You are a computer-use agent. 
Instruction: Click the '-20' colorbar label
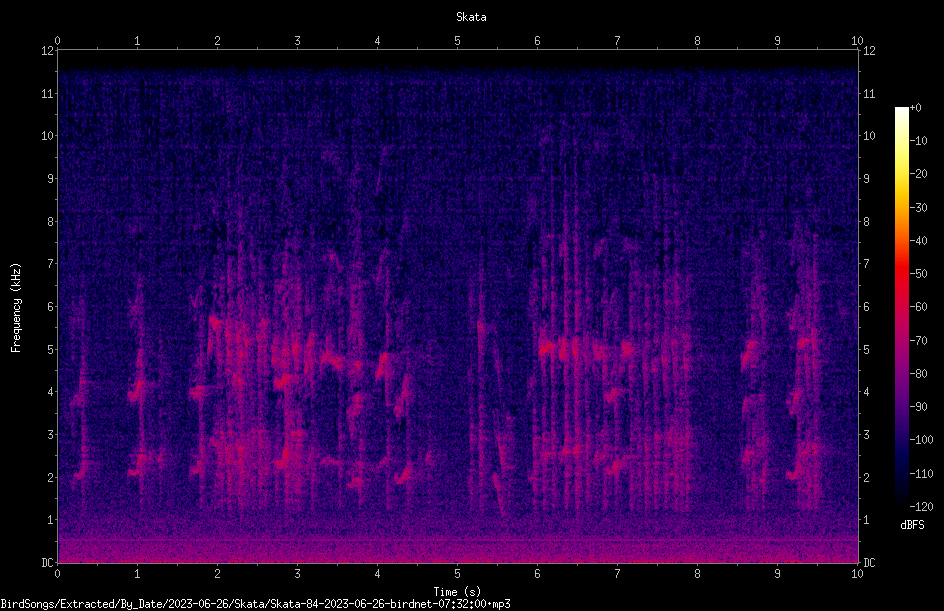pos(919,174)
